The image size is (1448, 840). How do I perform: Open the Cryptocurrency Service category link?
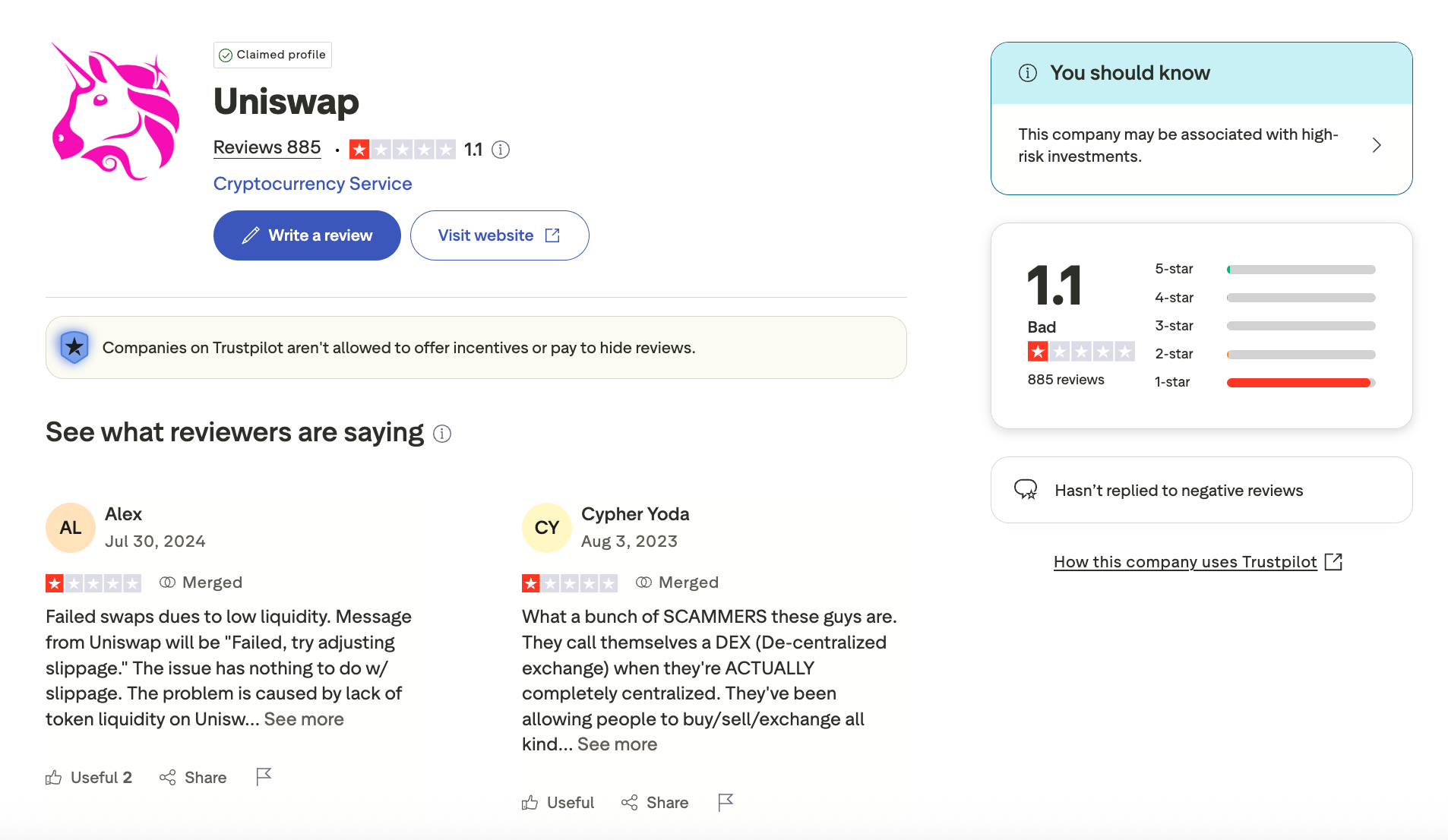pos(312,184)
